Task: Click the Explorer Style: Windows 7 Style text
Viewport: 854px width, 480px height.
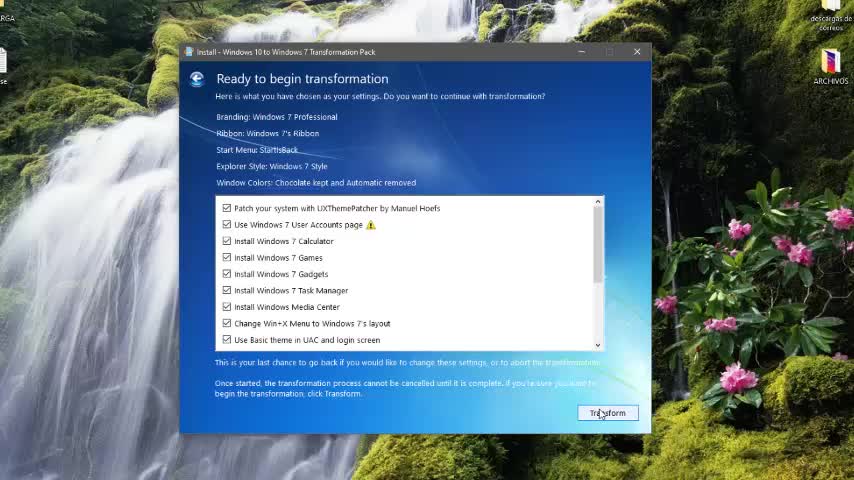Action: [272, 166]
